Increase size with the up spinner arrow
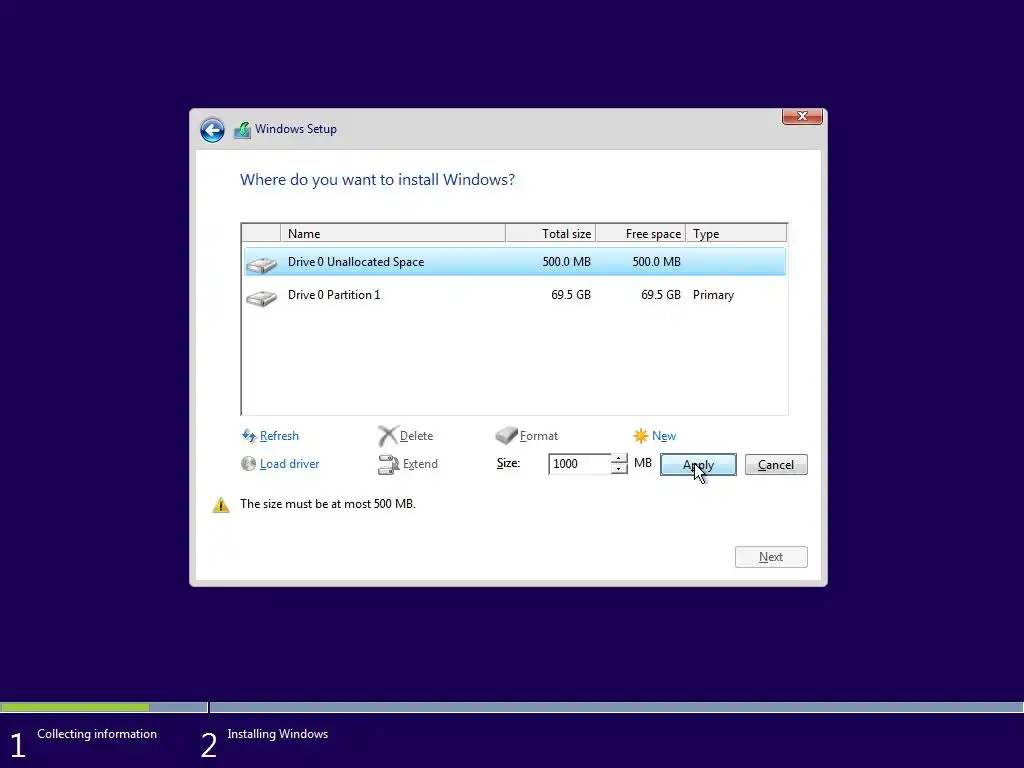The width and height of the screenshot is (1024, 768). 619,458
